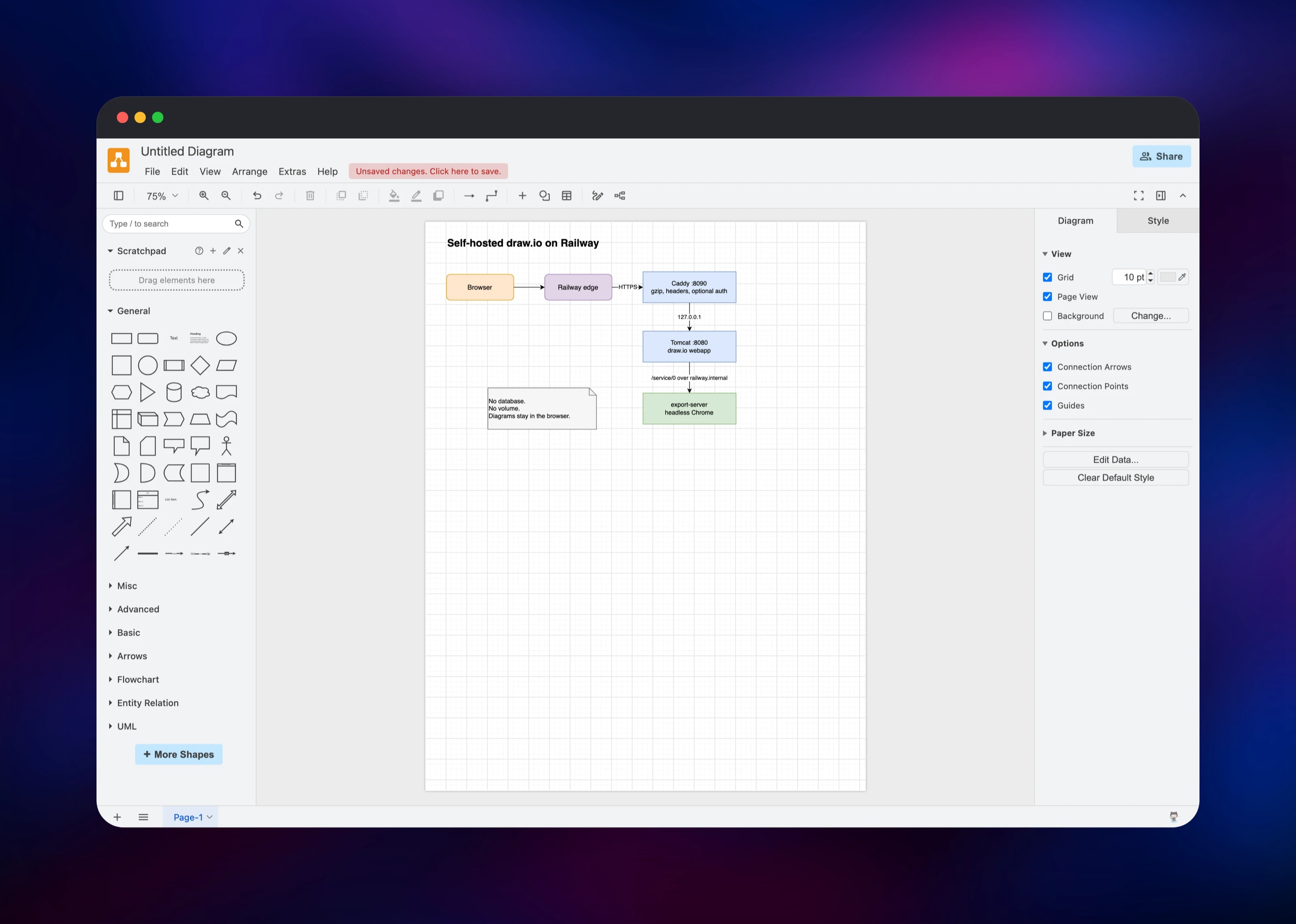
Task: Add to Scratchpad with the plus icon
Action: click(x=213, y=251)
